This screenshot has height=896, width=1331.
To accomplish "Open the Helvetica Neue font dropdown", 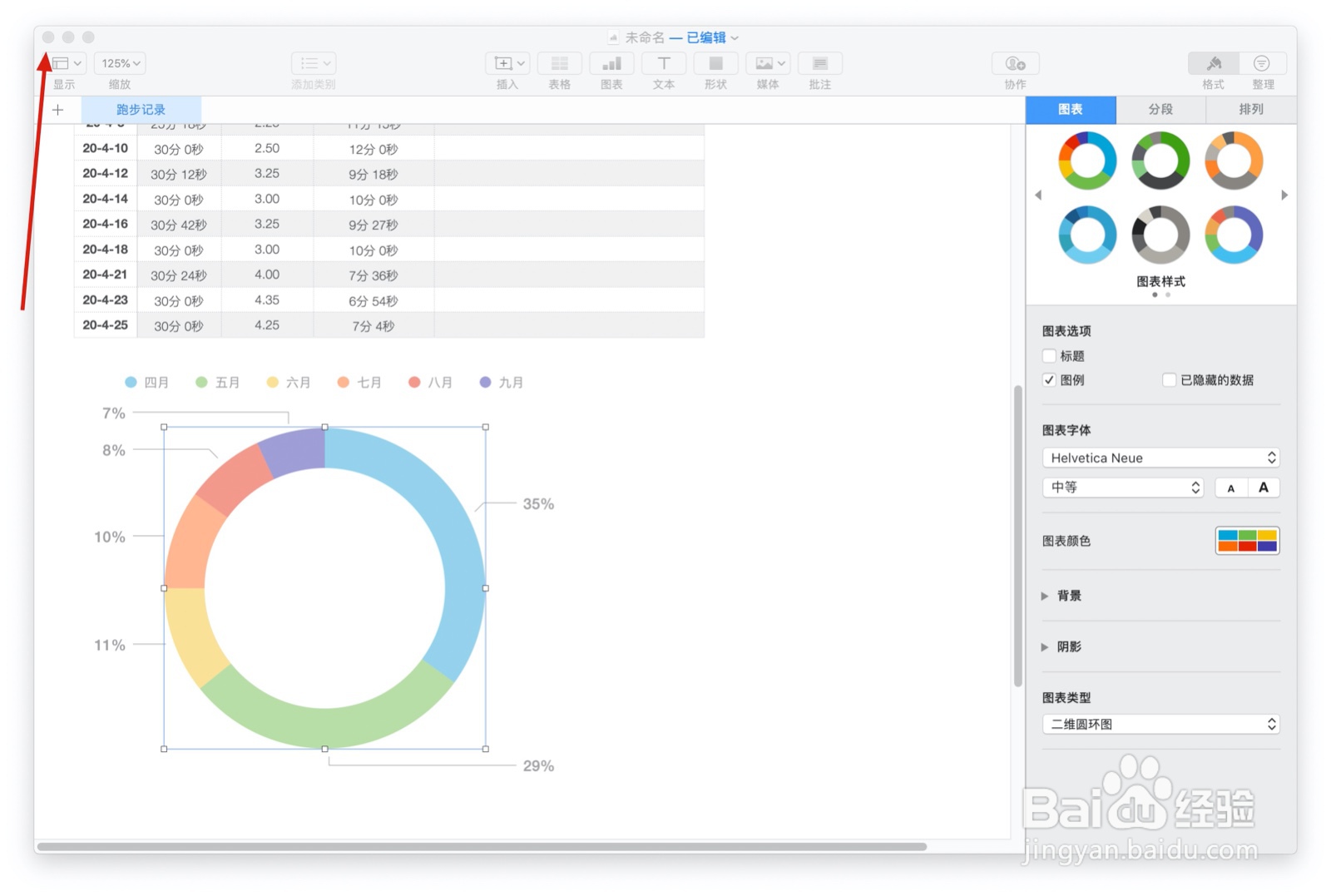I will [x=1160, y=458].
